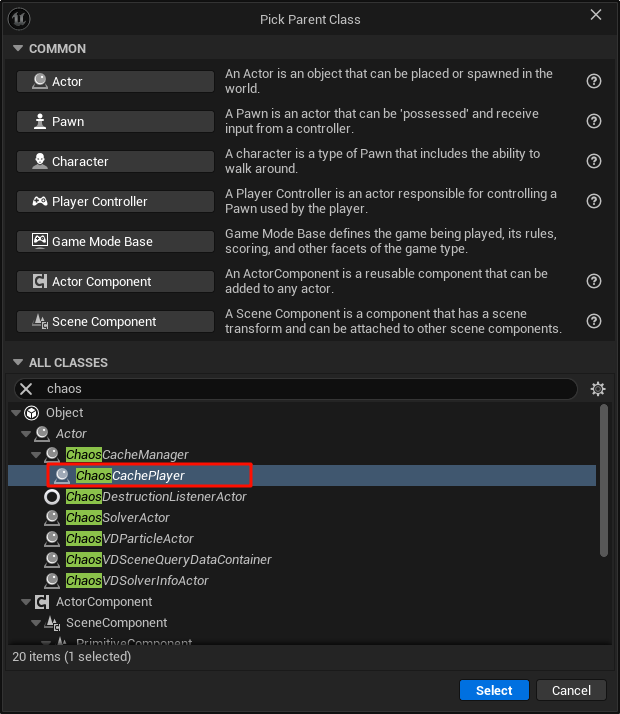Choose the Game Mode Base class button
The height and width of the screenshot is (714, 620).
pyautogui.click(x=115, y=241)
